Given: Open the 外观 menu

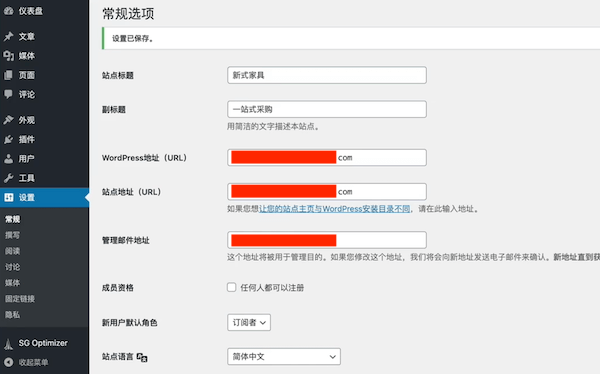Looking at the screenshot, I should pyautogui.click(x=44, y=120).
